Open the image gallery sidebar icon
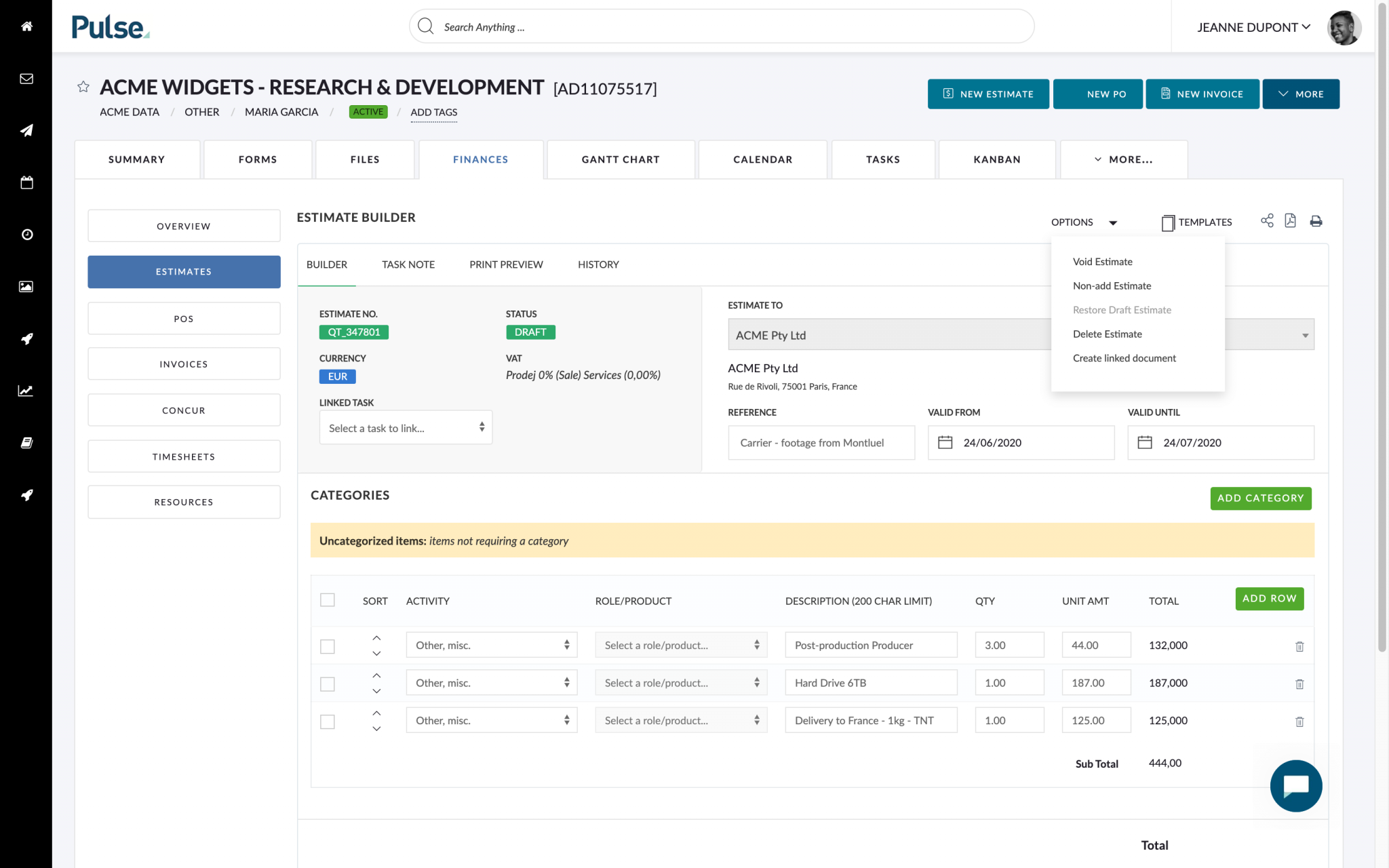The height and width of the screenshot is (868, 1389). tap(26, 286)
